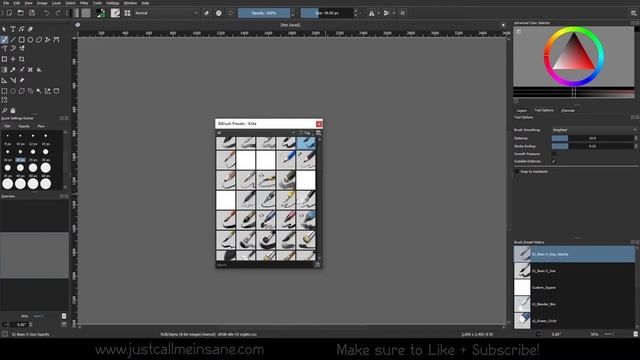Adjust the Stroke Ending slider

pos(592,146)
